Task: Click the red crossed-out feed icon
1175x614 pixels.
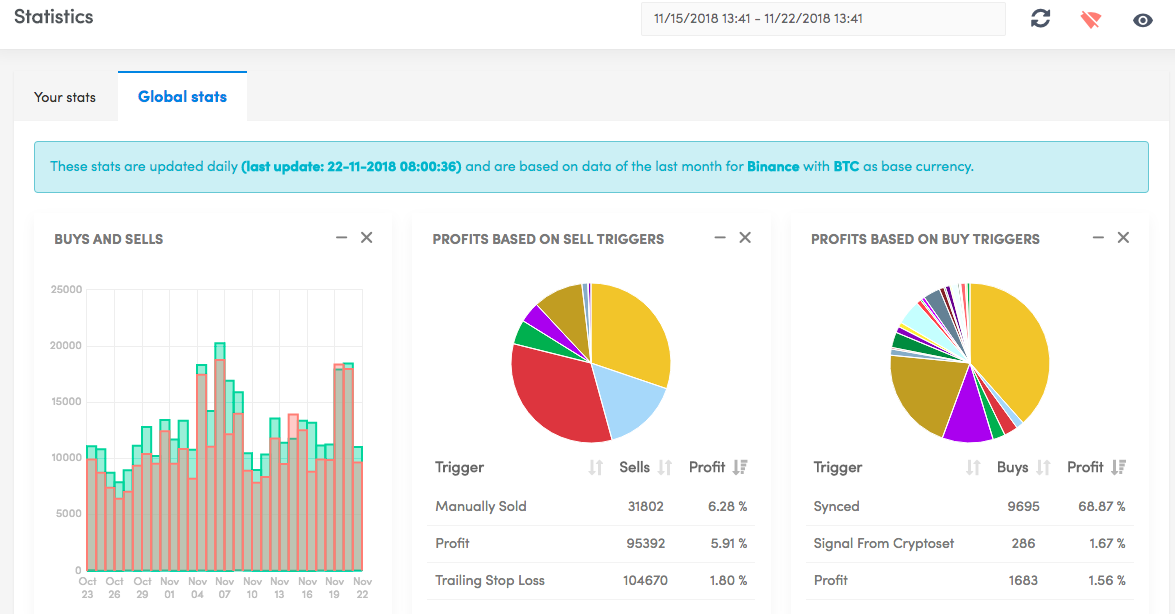Action: click(1090, 19)
